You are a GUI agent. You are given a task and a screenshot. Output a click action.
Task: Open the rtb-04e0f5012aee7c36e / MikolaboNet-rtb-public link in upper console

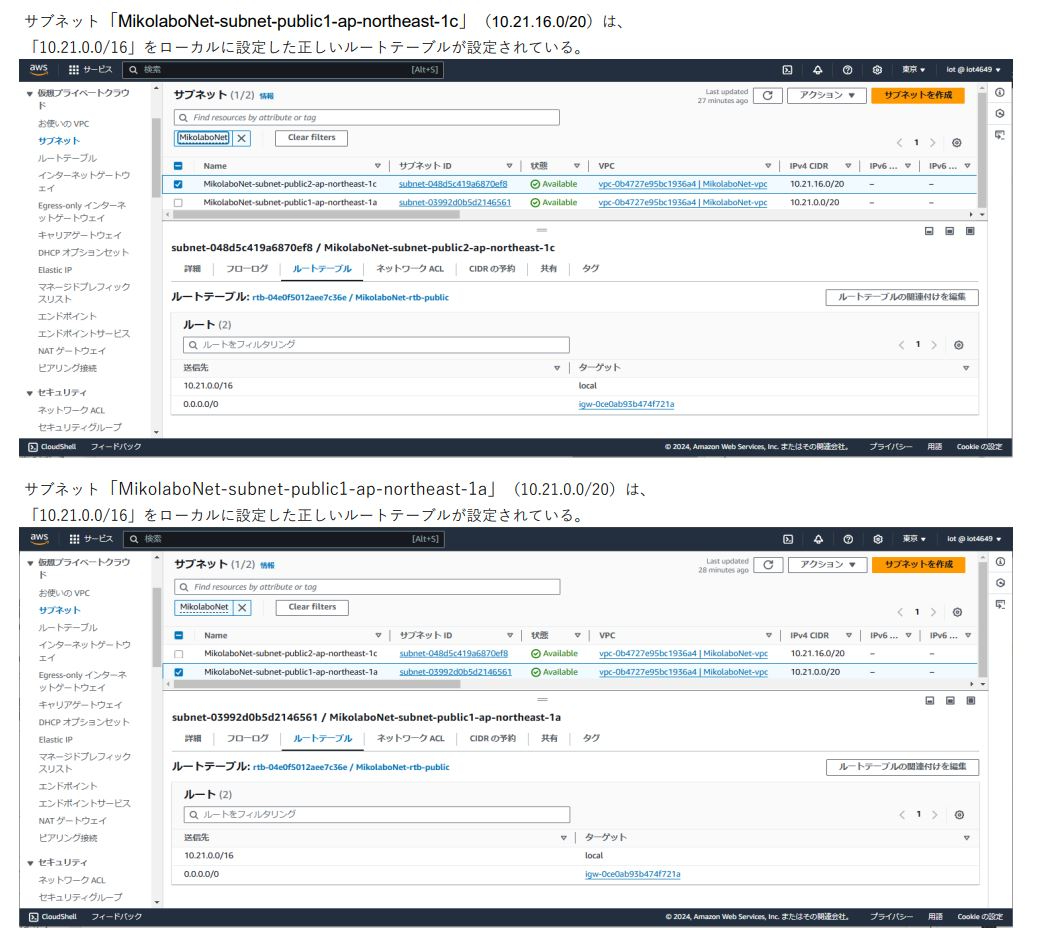350,298
